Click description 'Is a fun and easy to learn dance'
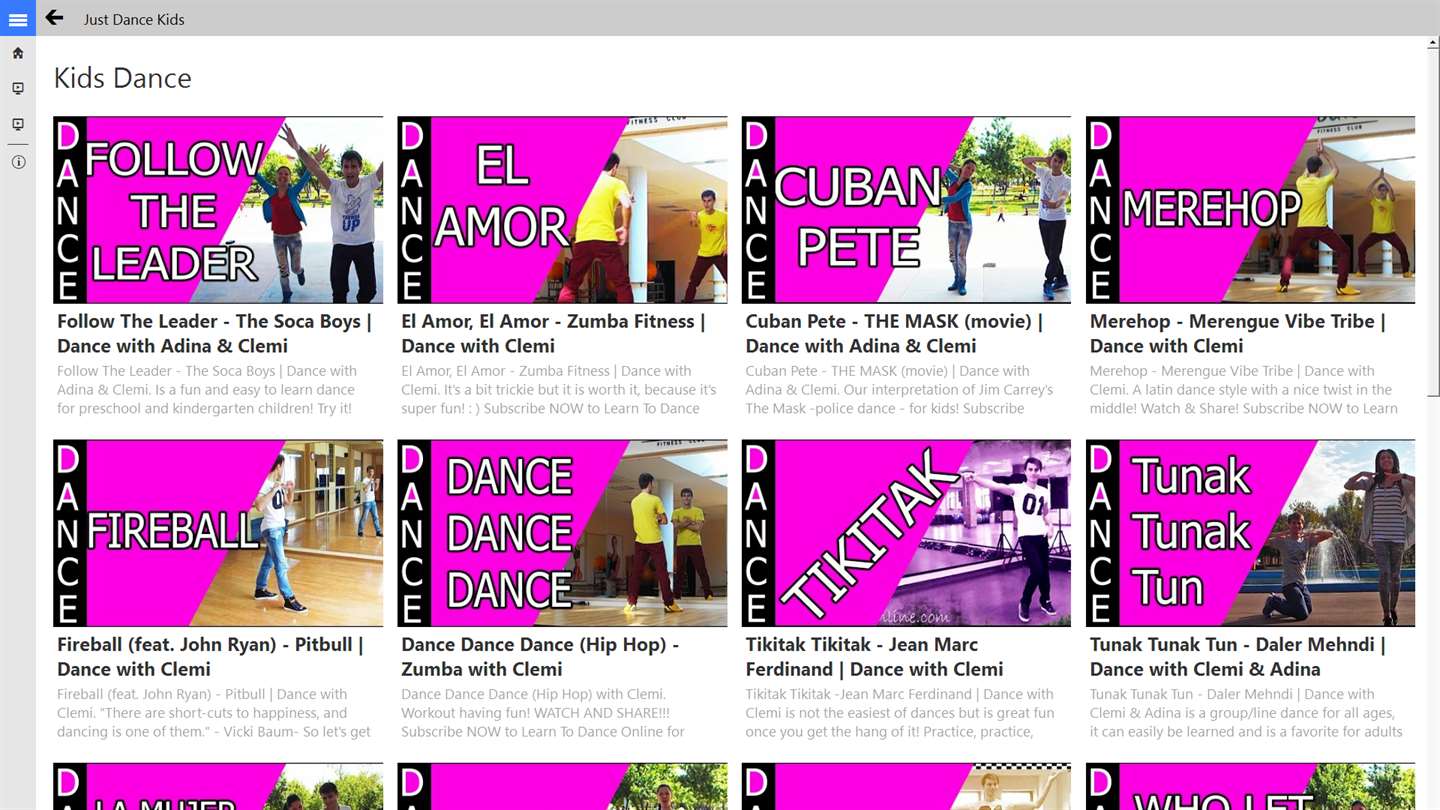 point(250,390)
